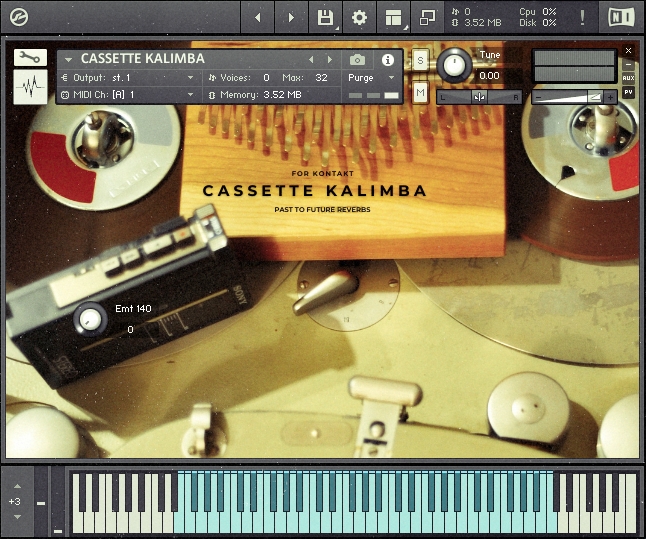
Task: Open instrument edit mode with the wrench icon
Action: pyautogui.click(x=30, y=57)
